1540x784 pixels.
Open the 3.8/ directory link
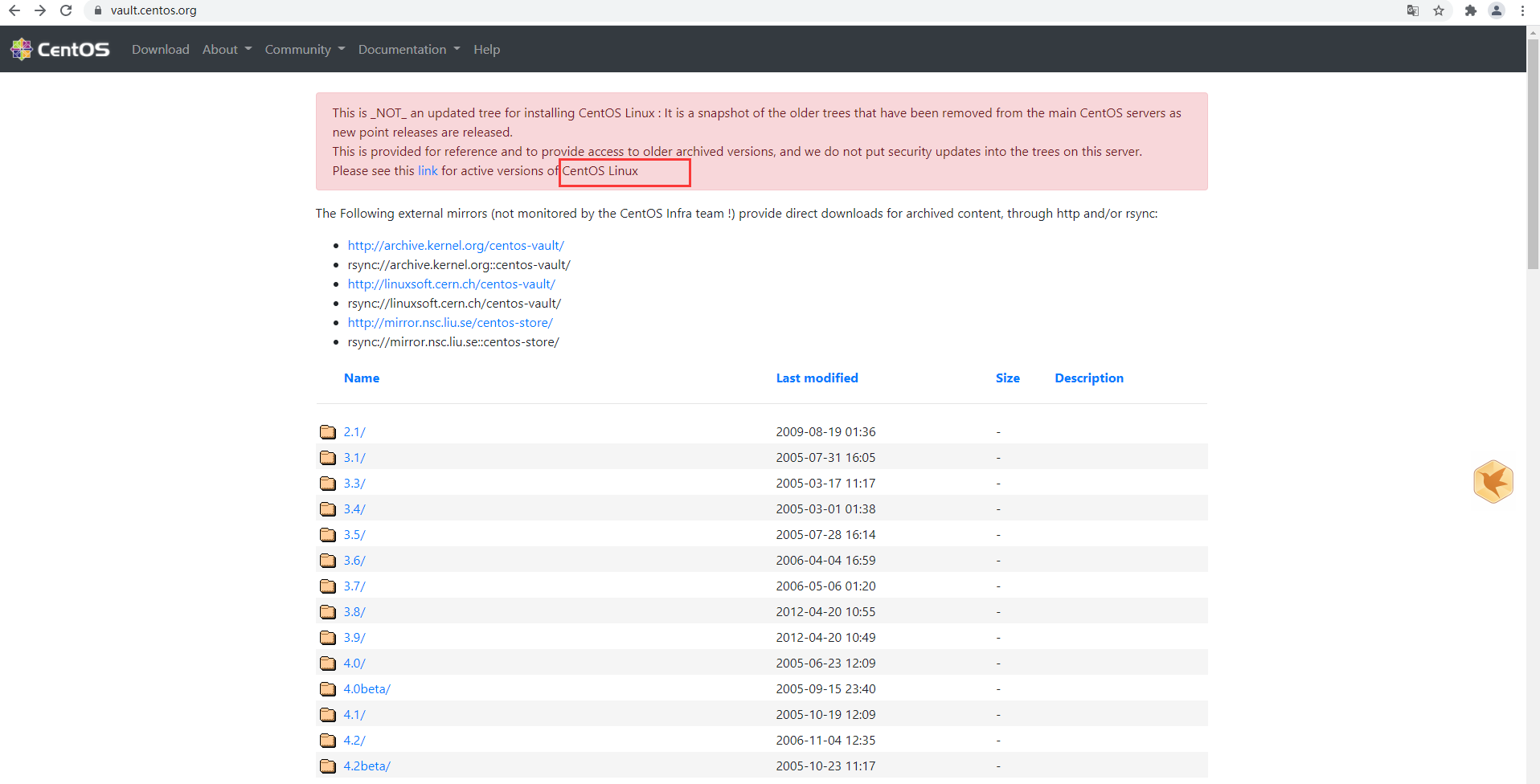click(354, 612)
